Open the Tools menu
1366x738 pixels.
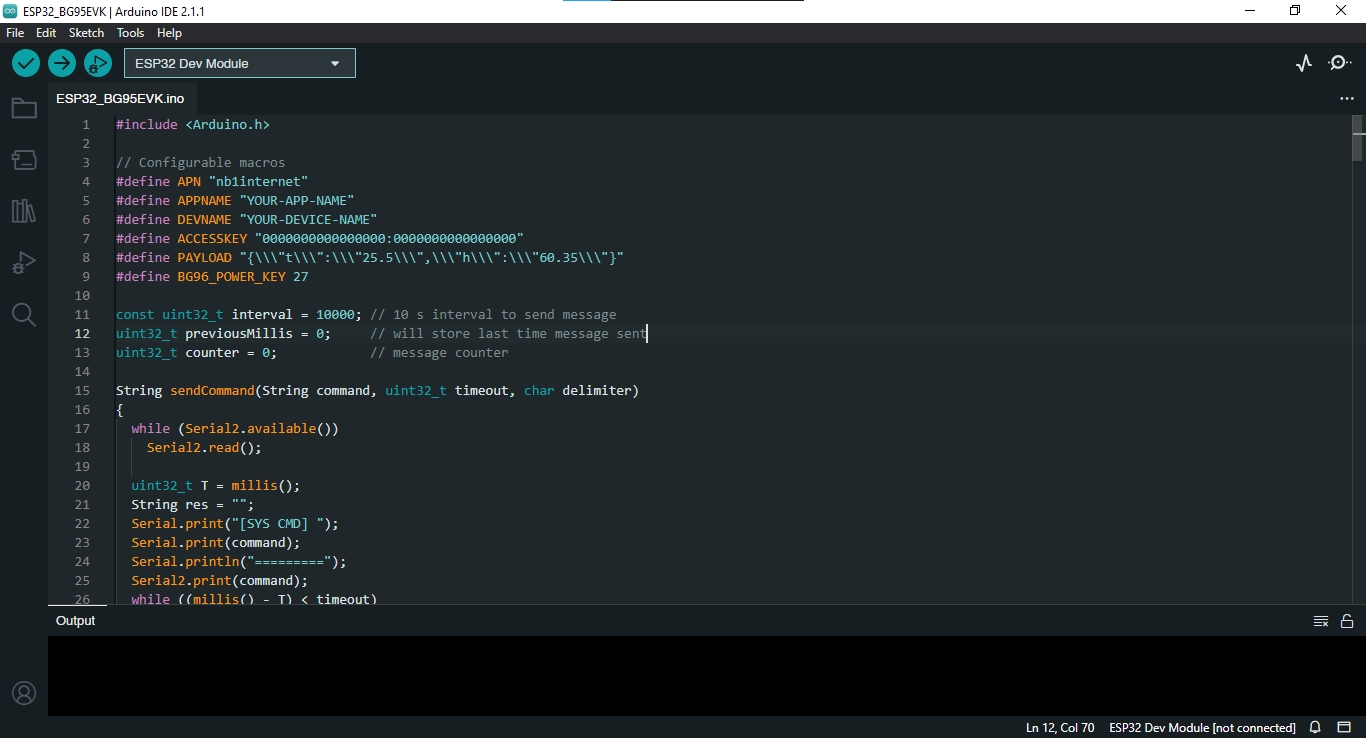click(131, 33)
